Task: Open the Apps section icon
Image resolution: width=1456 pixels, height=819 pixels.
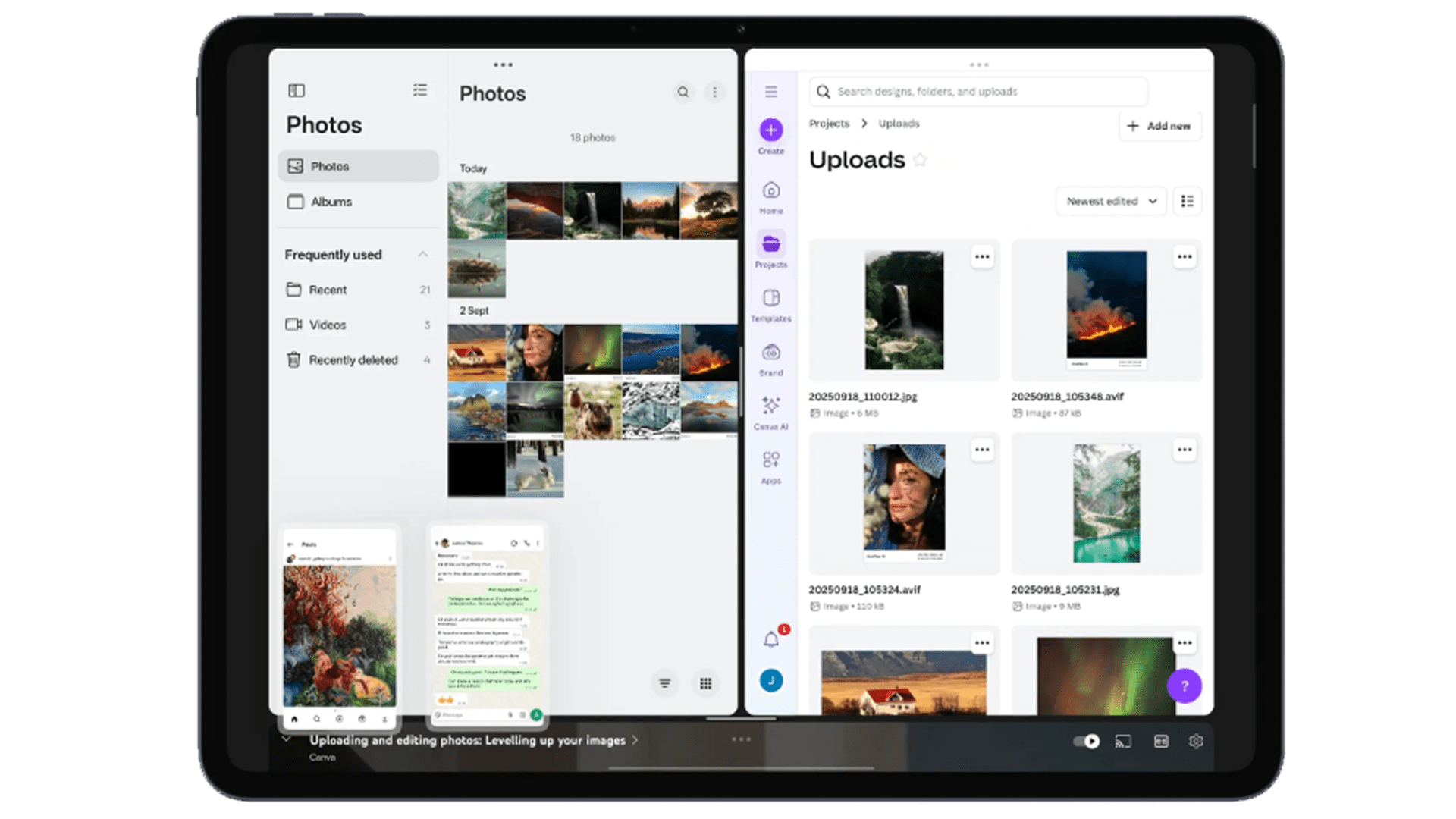Action: (771, 460)
